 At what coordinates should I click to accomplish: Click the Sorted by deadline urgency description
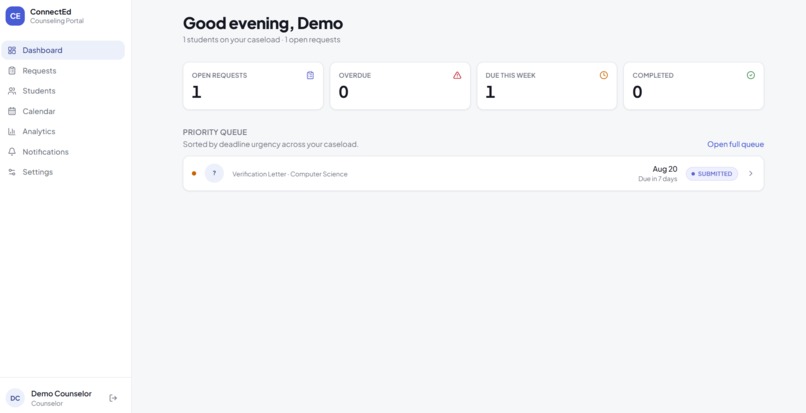pyautogui.click(x=270, y=145)
